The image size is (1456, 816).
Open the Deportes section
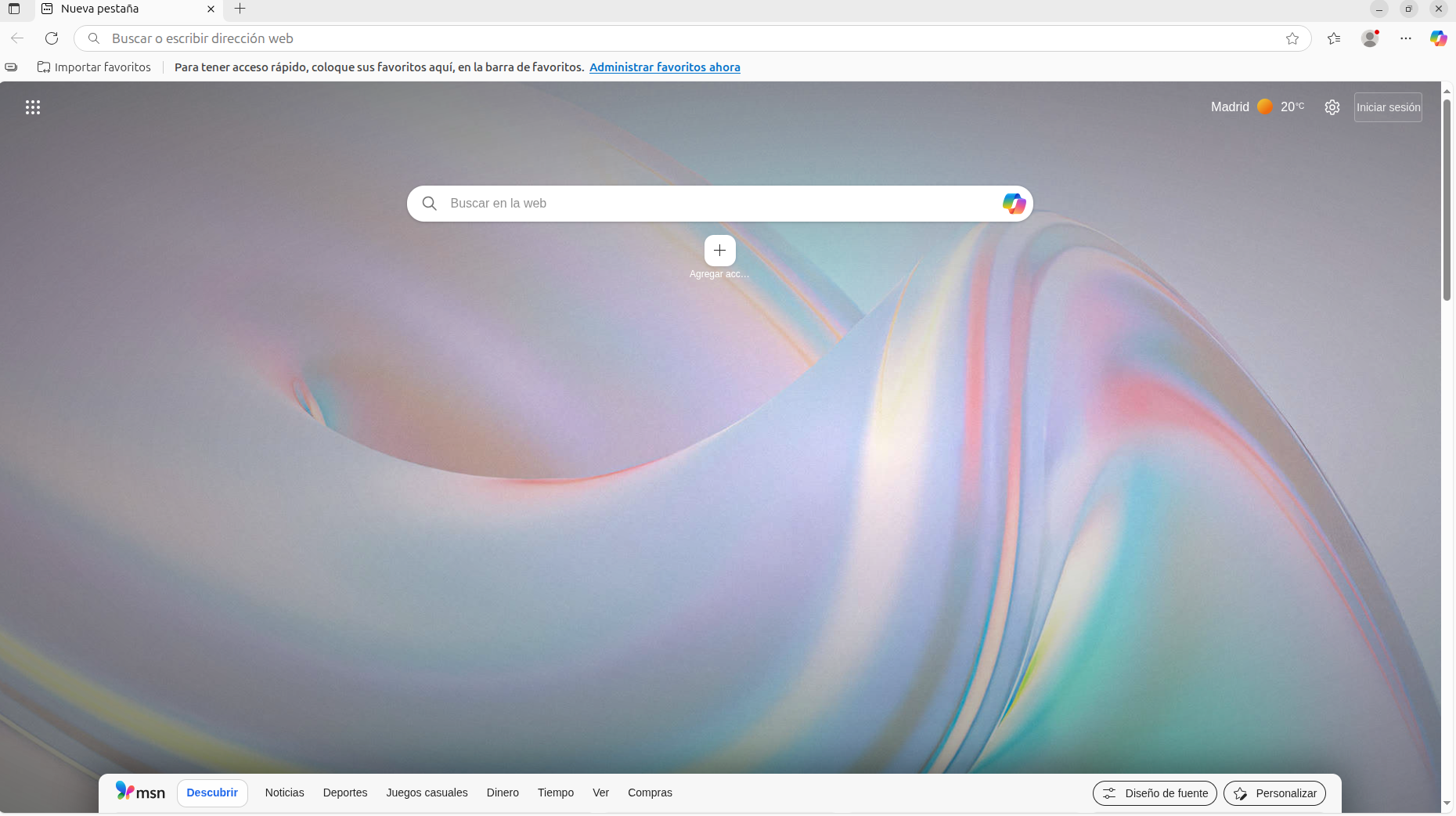344,793
